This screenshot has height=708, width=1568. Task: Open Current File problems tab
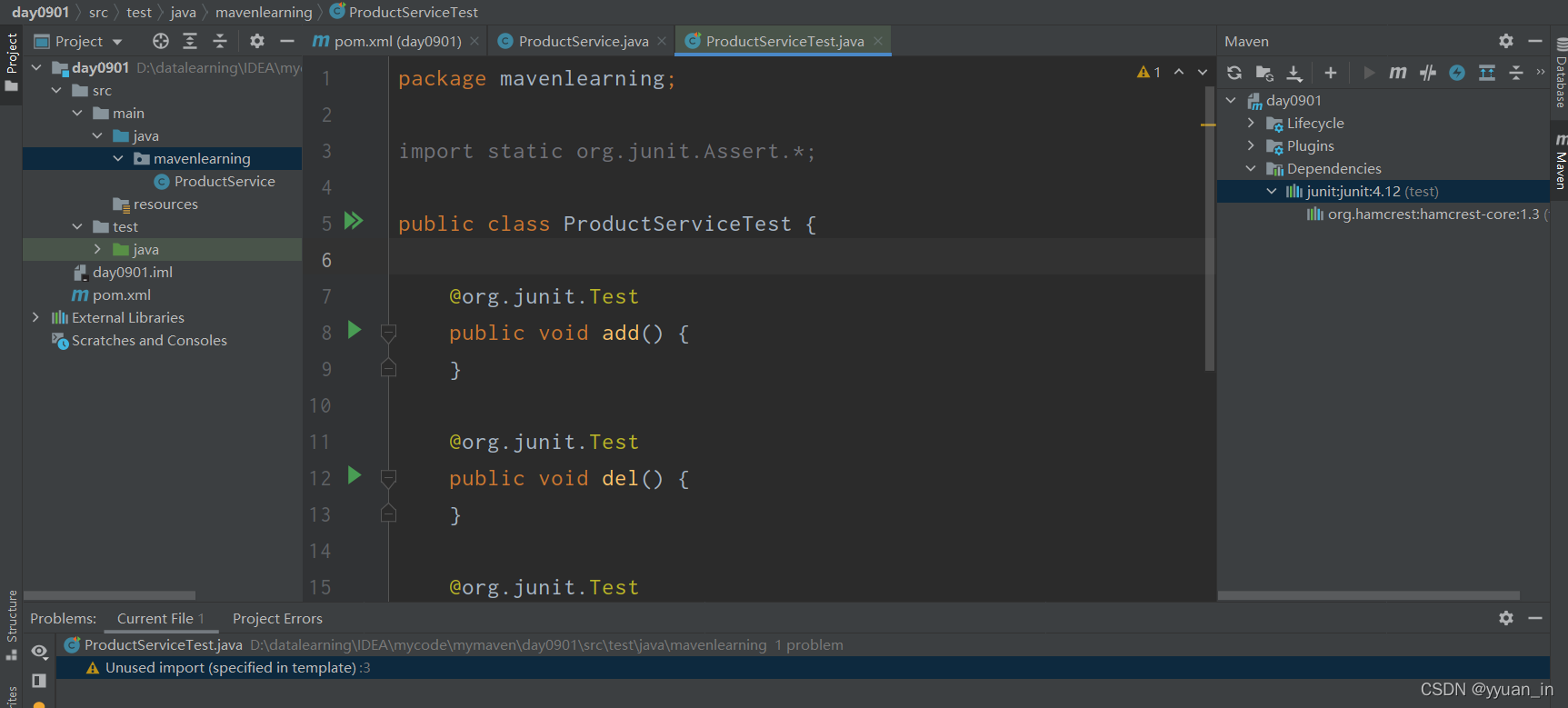pos(161,618)
